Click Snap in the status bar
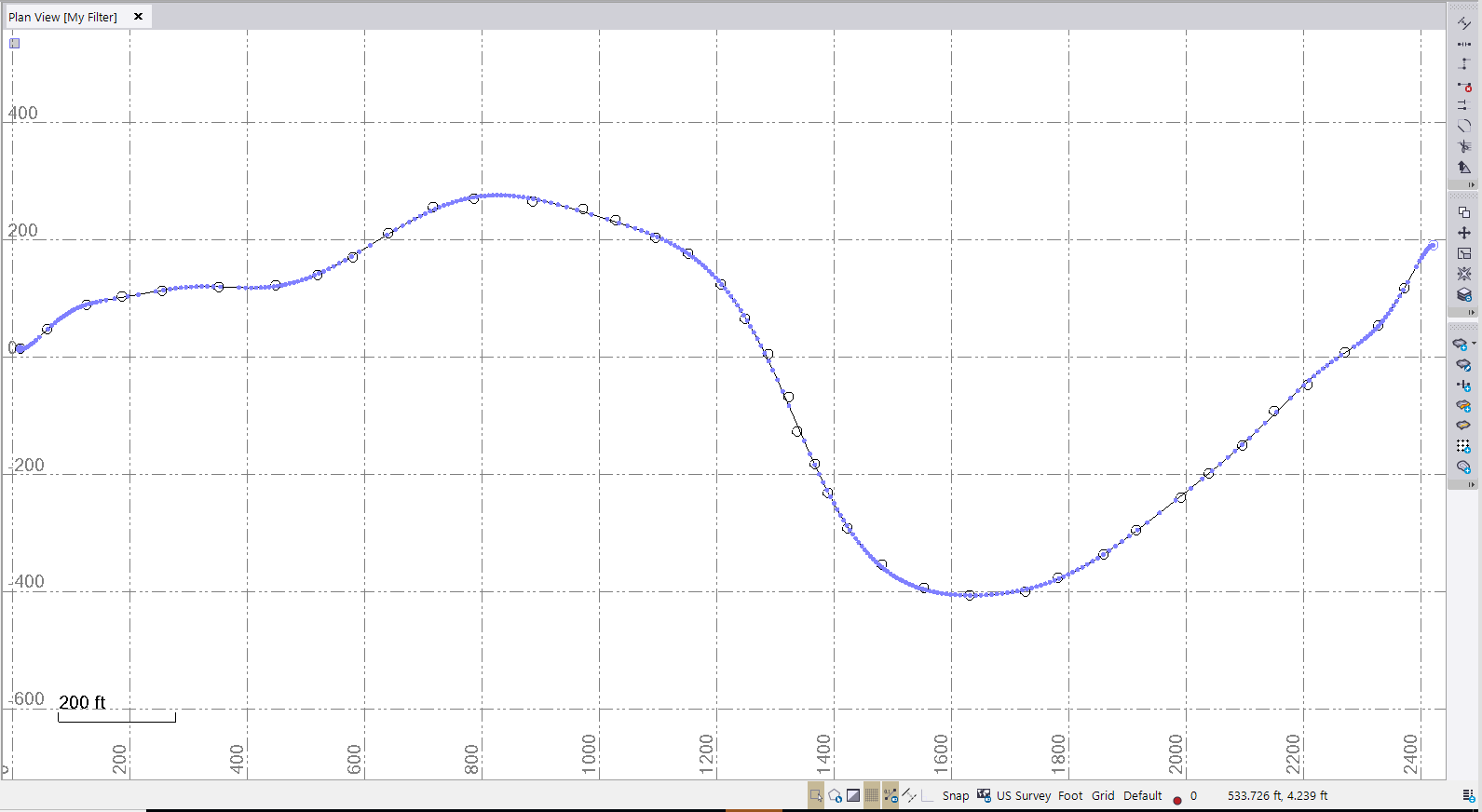The width and height of the screenshot is (1482, 812). pyautogui.click(x=955, y=795)
